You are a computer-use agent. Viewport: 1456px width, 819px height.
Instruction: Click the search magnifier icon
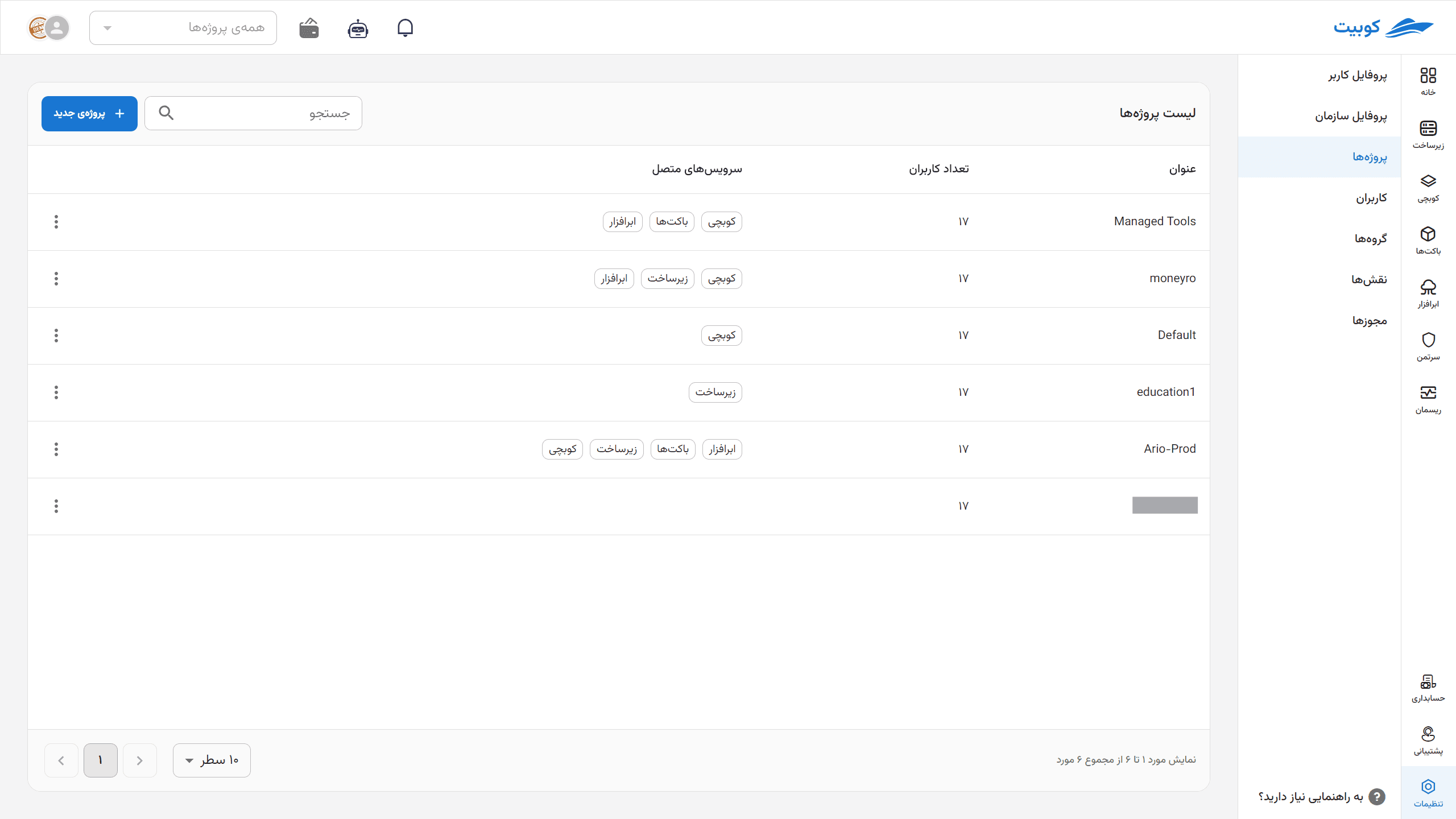(166, 113)
